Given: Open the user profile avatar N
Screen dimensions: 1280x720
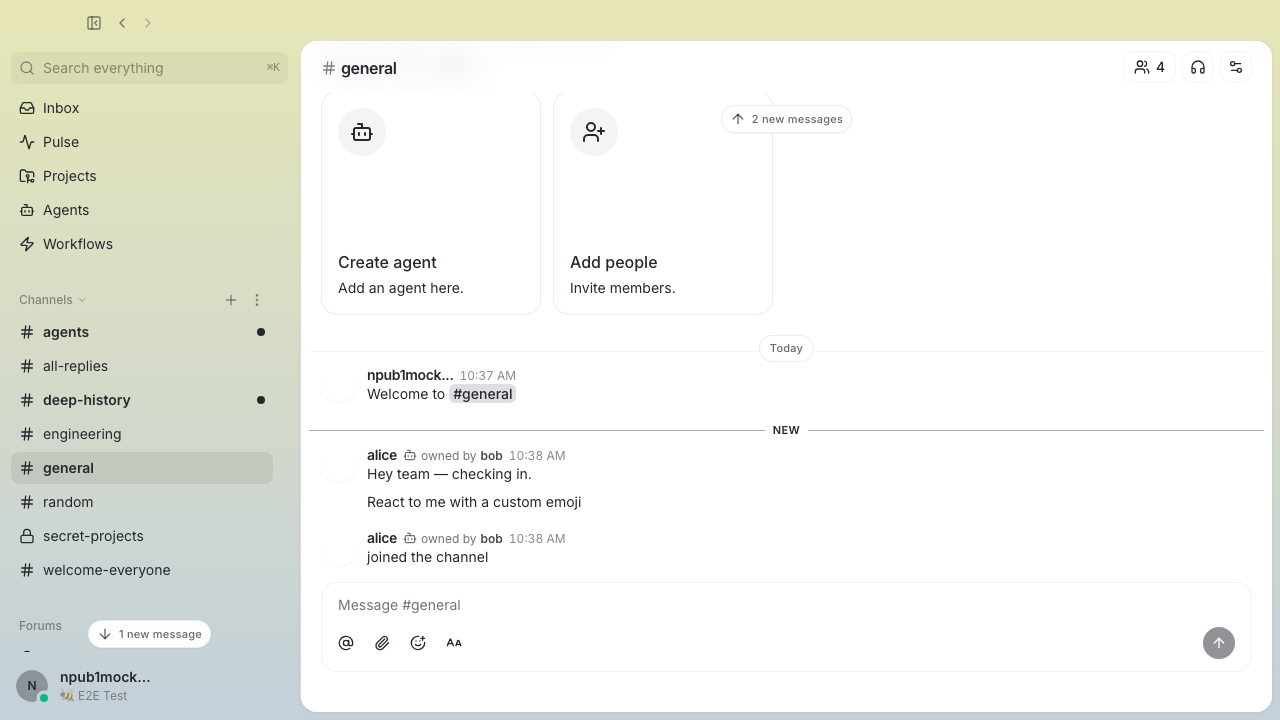Looking at the screenshot, I should point(32,686).
